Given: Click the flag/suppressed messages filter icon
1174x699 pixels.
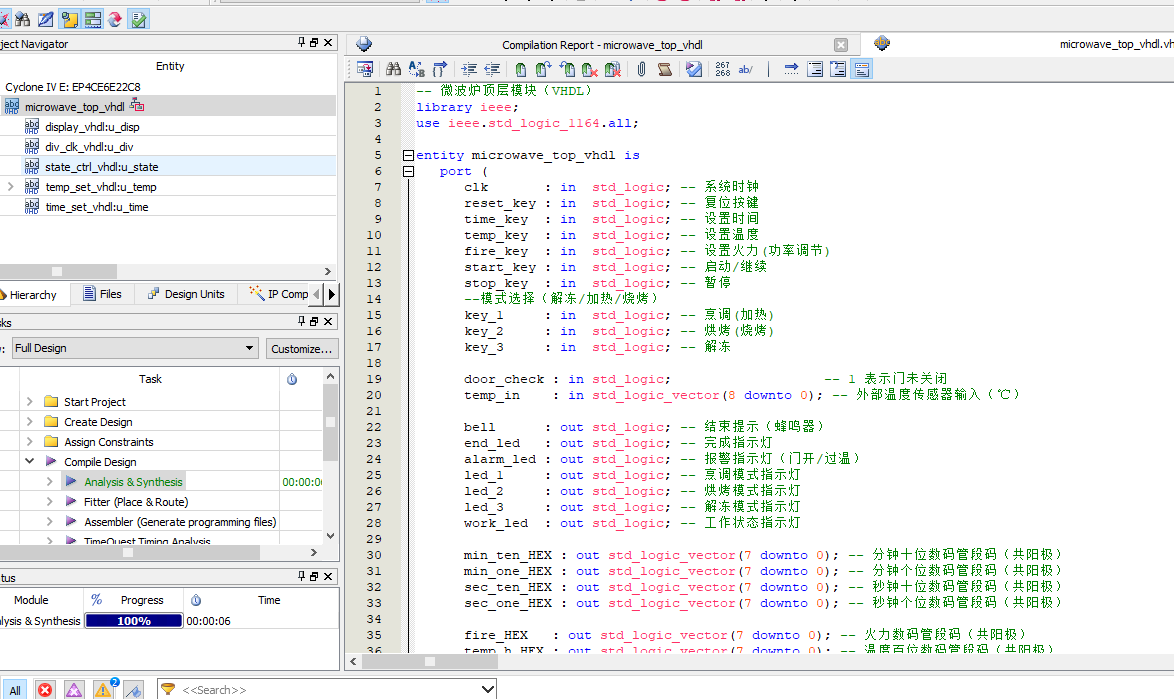Looking at the screenshot, I should point(133,690).
